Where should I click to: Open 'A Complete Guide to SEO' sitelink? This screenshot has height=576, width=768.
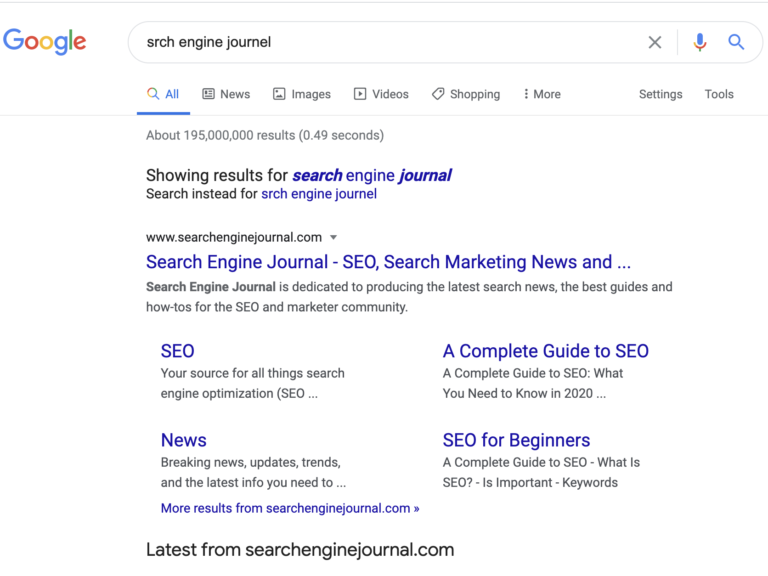(x=546, y=351)
